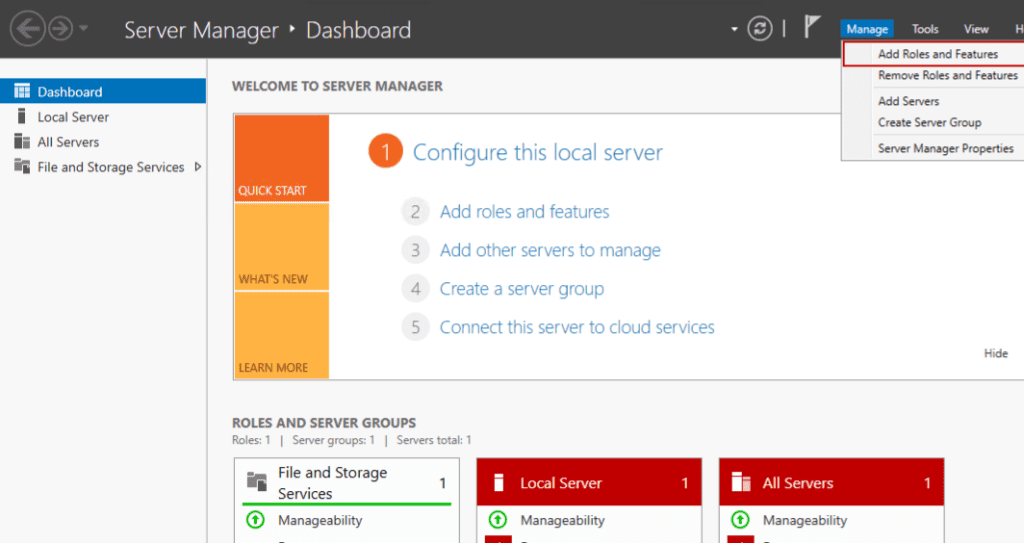Click Create a server group link

522,289
